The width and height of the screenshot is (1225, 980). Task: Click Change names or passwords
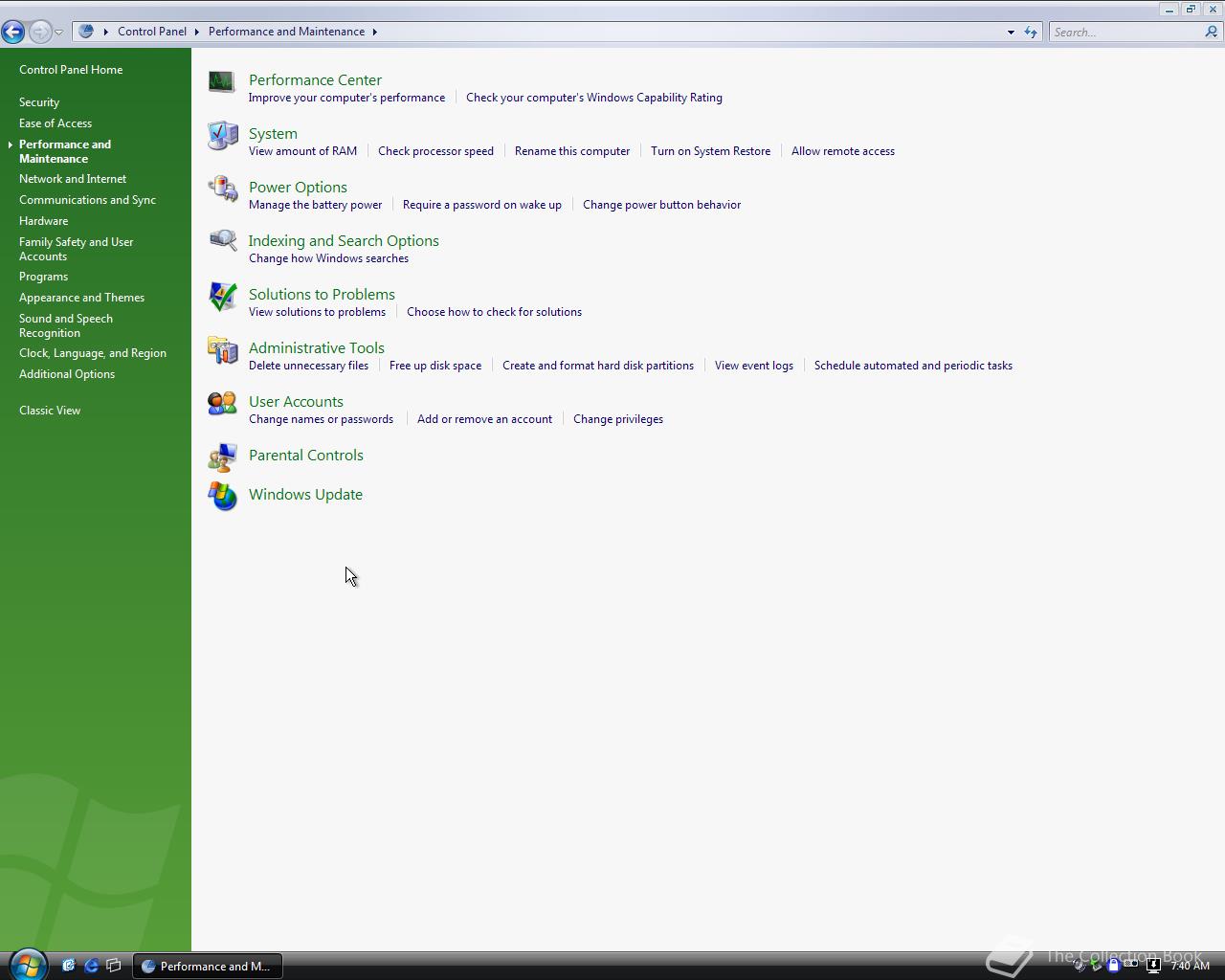pos(321,419)
